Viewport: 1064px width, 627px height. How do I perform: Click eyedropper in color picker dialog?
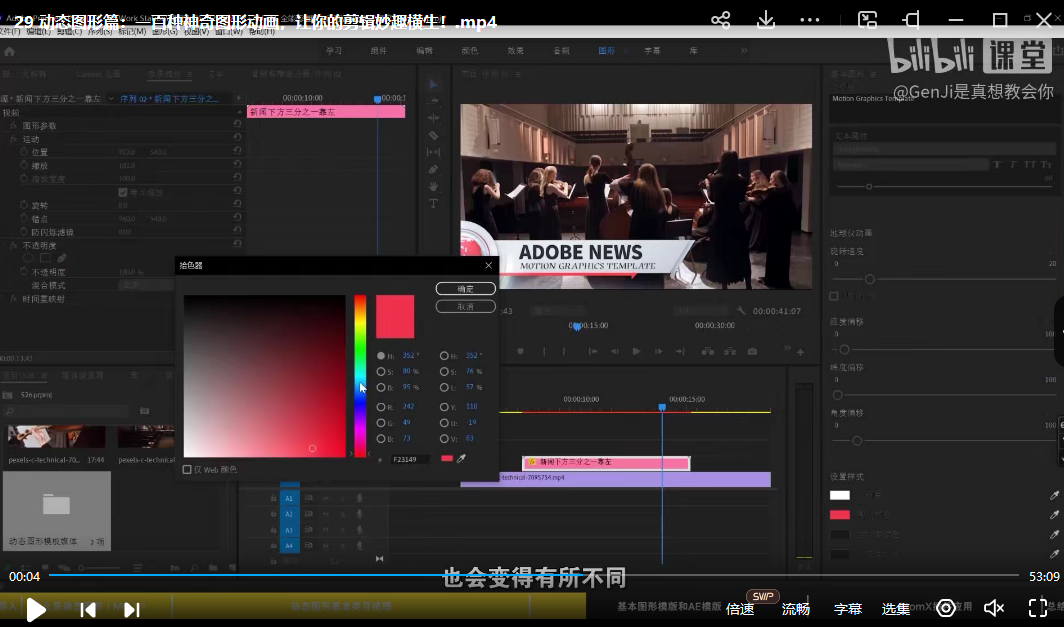click(461, 459)
